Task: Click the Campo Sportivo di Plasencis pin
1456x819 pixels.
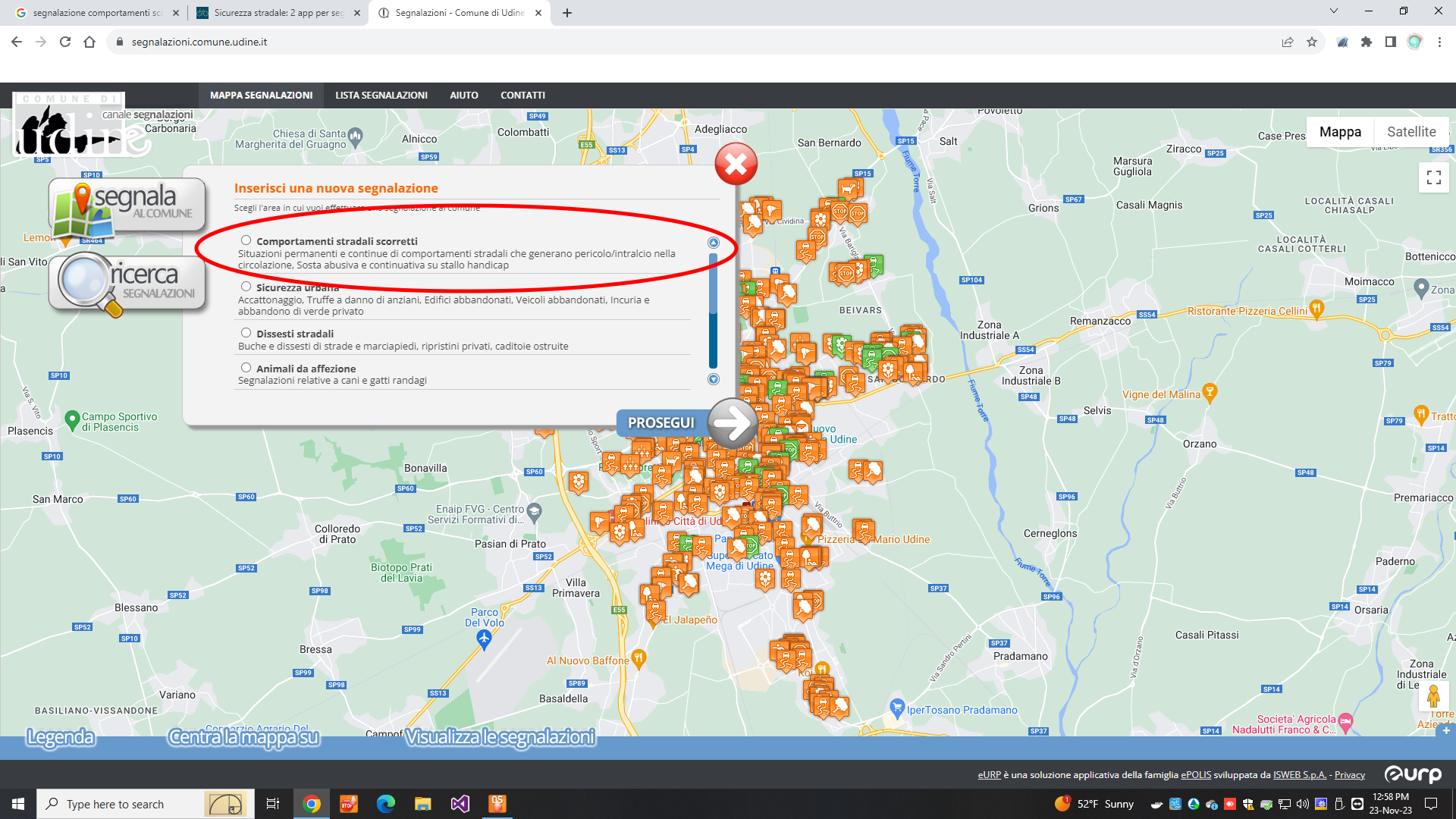Action: [x=72, y=419]
